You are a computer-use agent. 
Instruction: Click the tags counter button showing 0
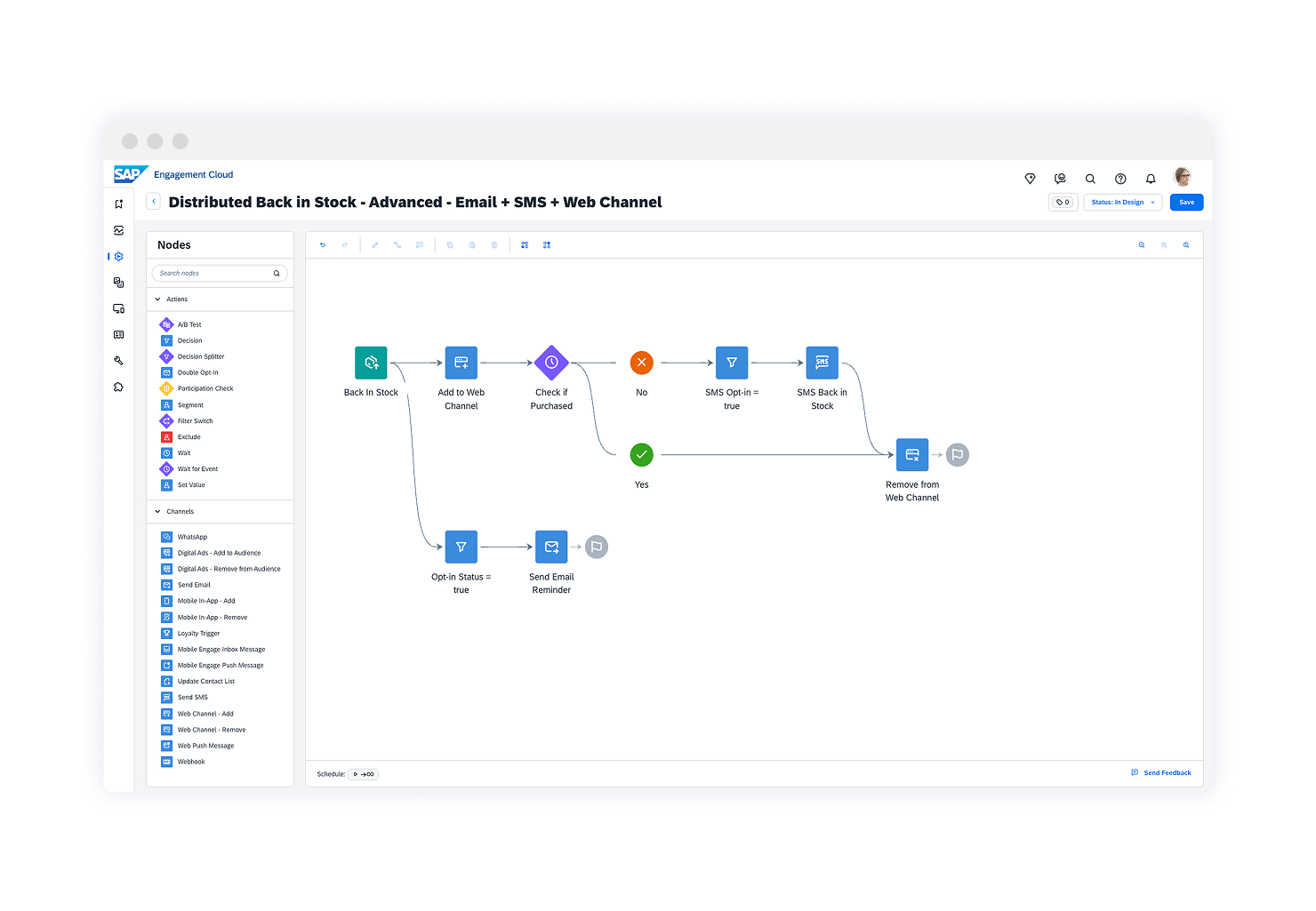[x=1063, y=203]
